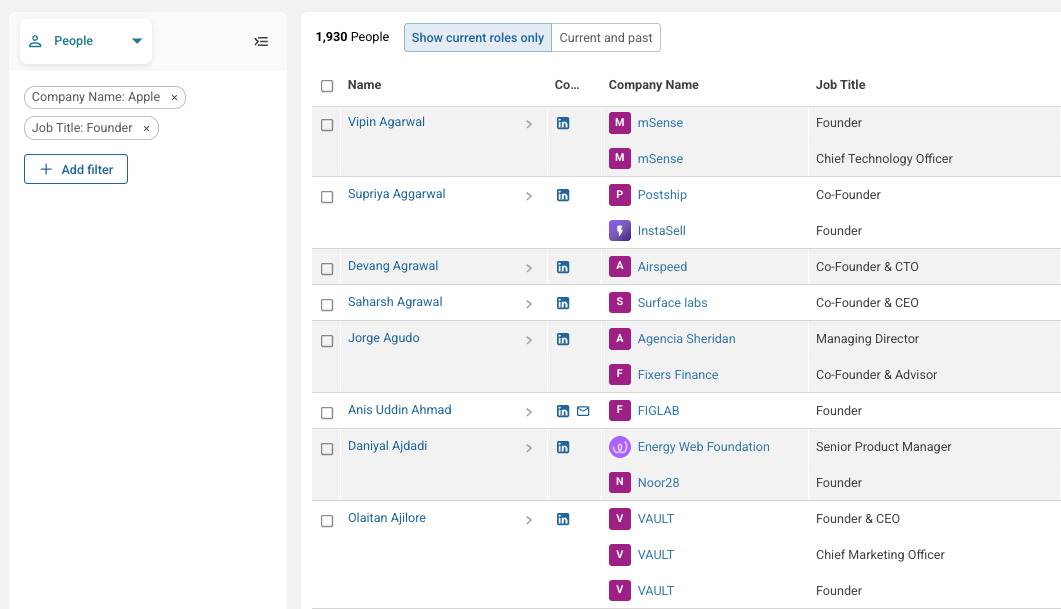Image resolution: width=1061 pixels, height=609 pixels.
Task: Click 'Senior Product Manager' job title cell
Action: click(884, 447)
